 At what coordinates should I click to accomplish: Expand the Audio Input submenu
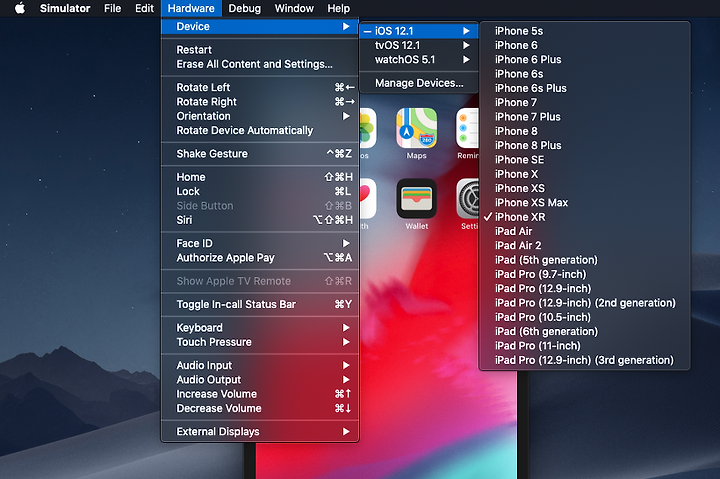click(260, 365)
